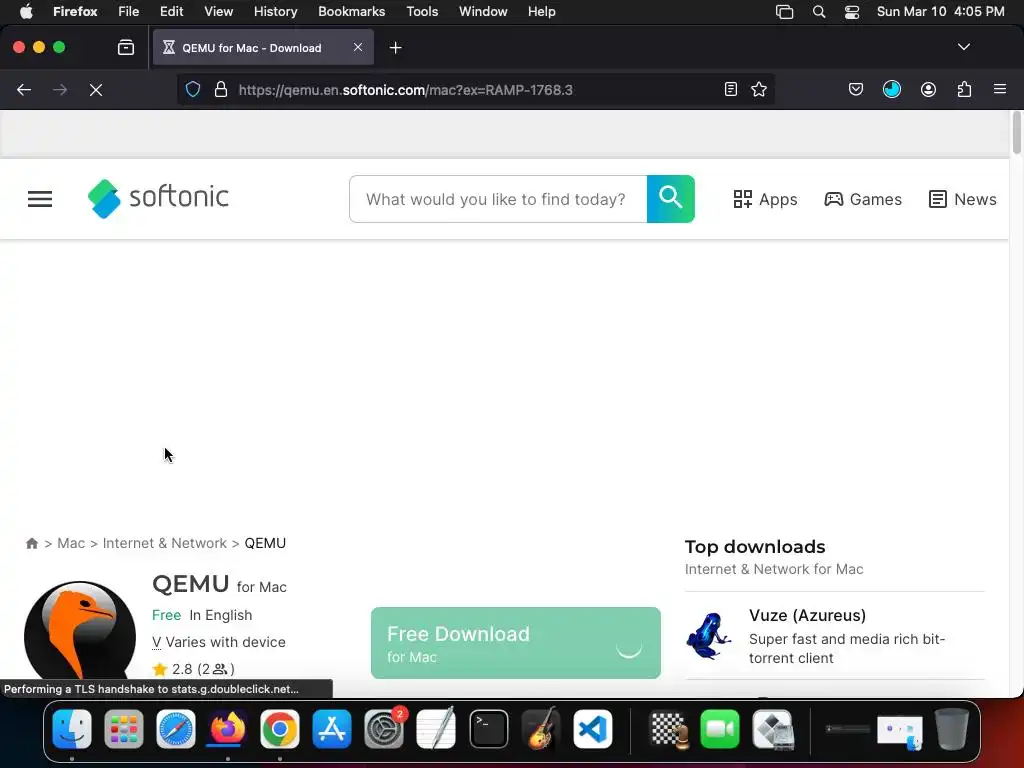Open a new tab with plus button
Viewport: 1024px width, 768px height.
[x=395, y=48]
